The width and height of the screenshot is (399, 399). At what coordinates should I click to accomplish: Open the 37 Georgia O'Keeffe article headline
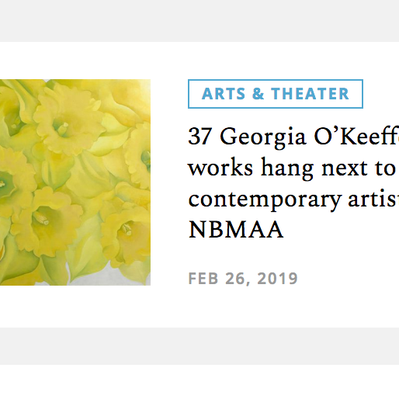[x=294, y=183]
